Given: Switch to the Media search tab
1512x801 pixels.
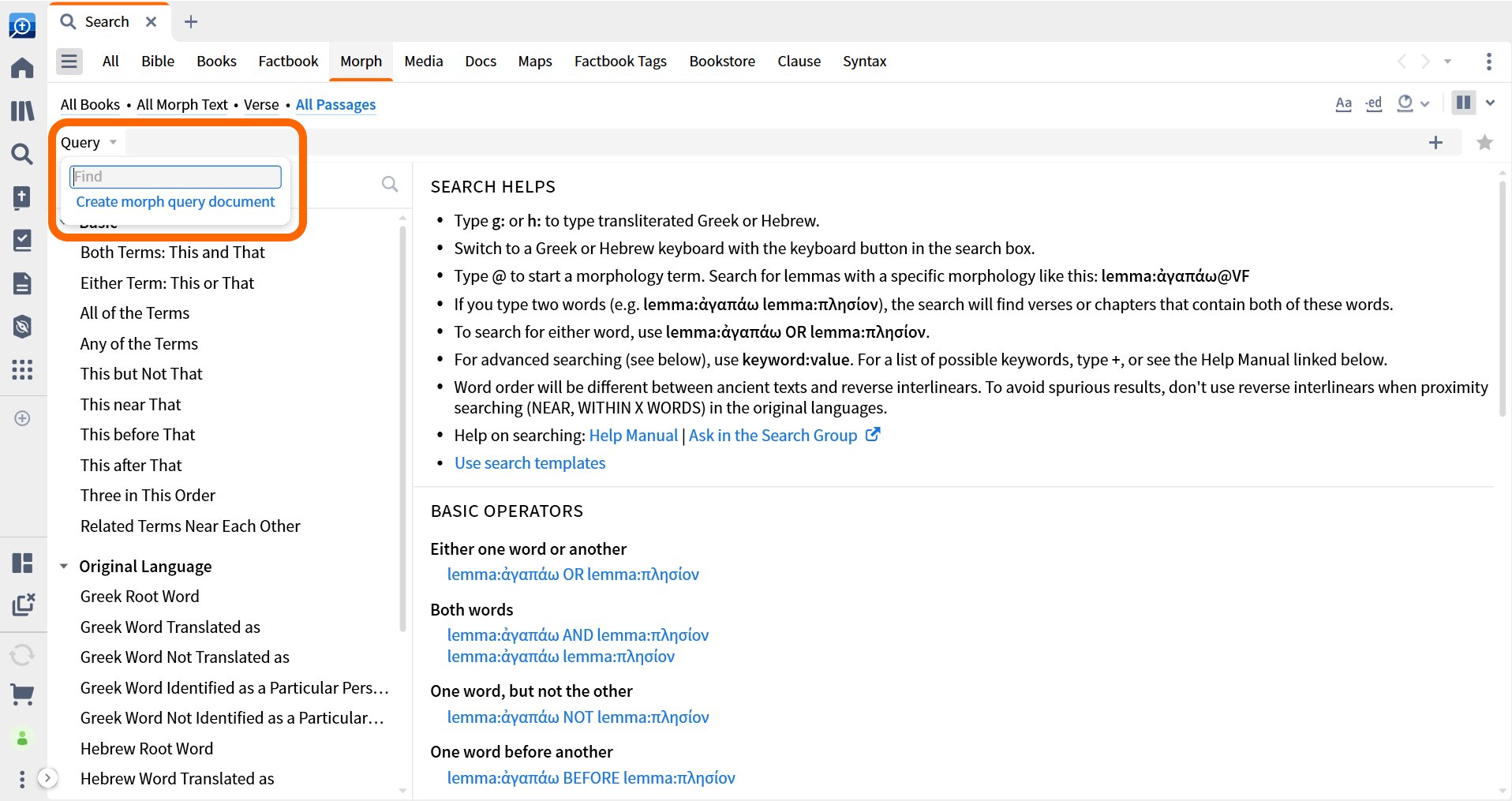Looking at the screenshot, I should [x=424, y=62].
